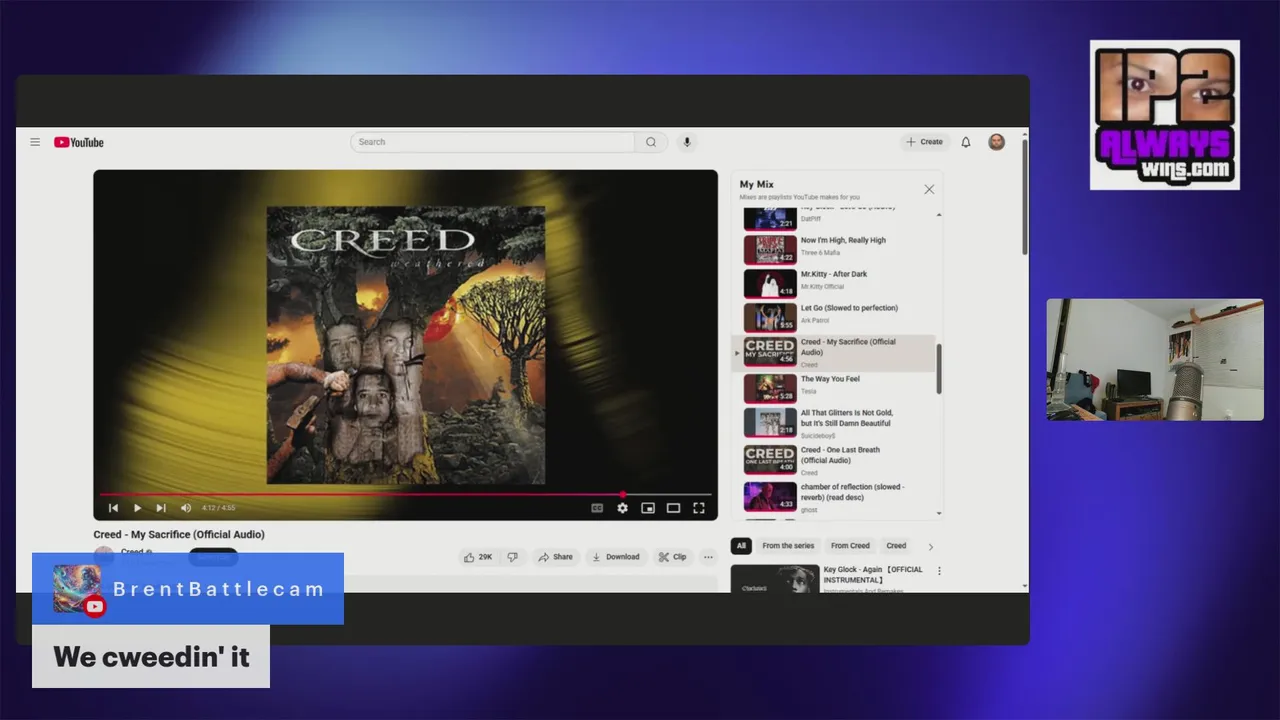
Task: Open the notifications bell
Action: coord(966,142)
